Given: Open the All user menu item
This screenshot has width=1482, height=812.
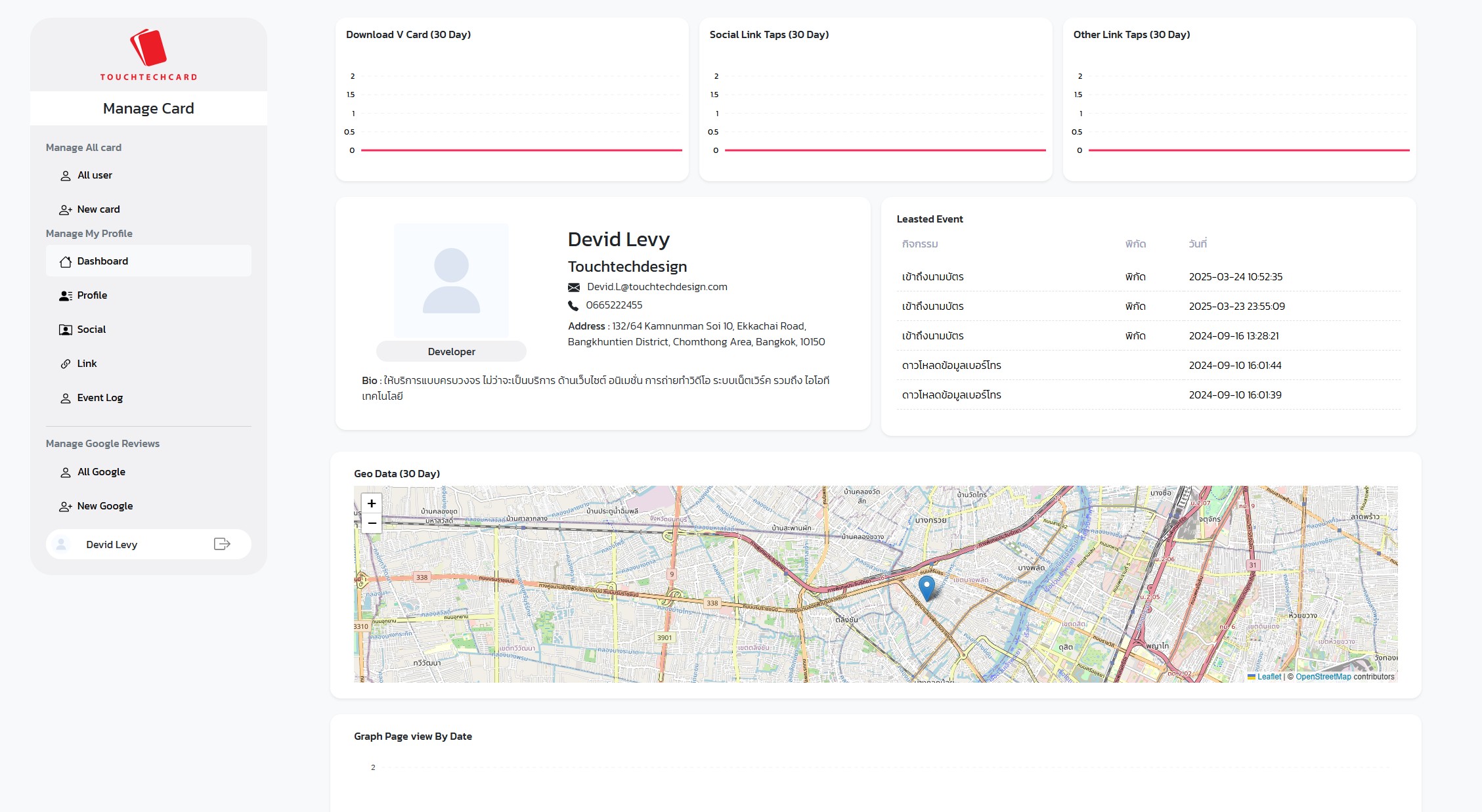Looking at the screenshot, I should point(95,175).
